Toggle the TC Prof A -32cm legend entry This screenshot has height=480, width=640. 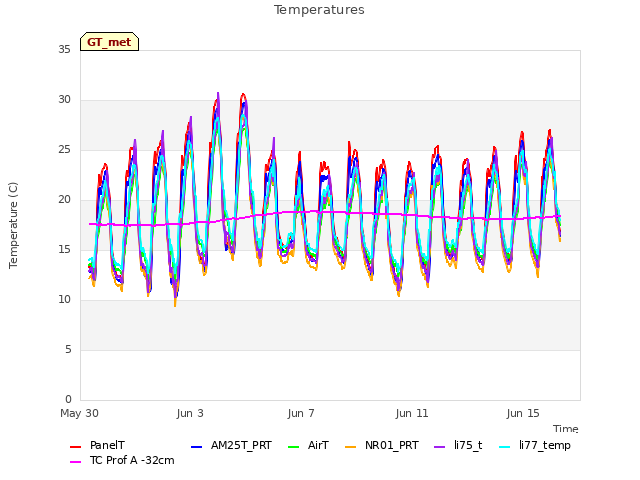coord(122,460)
